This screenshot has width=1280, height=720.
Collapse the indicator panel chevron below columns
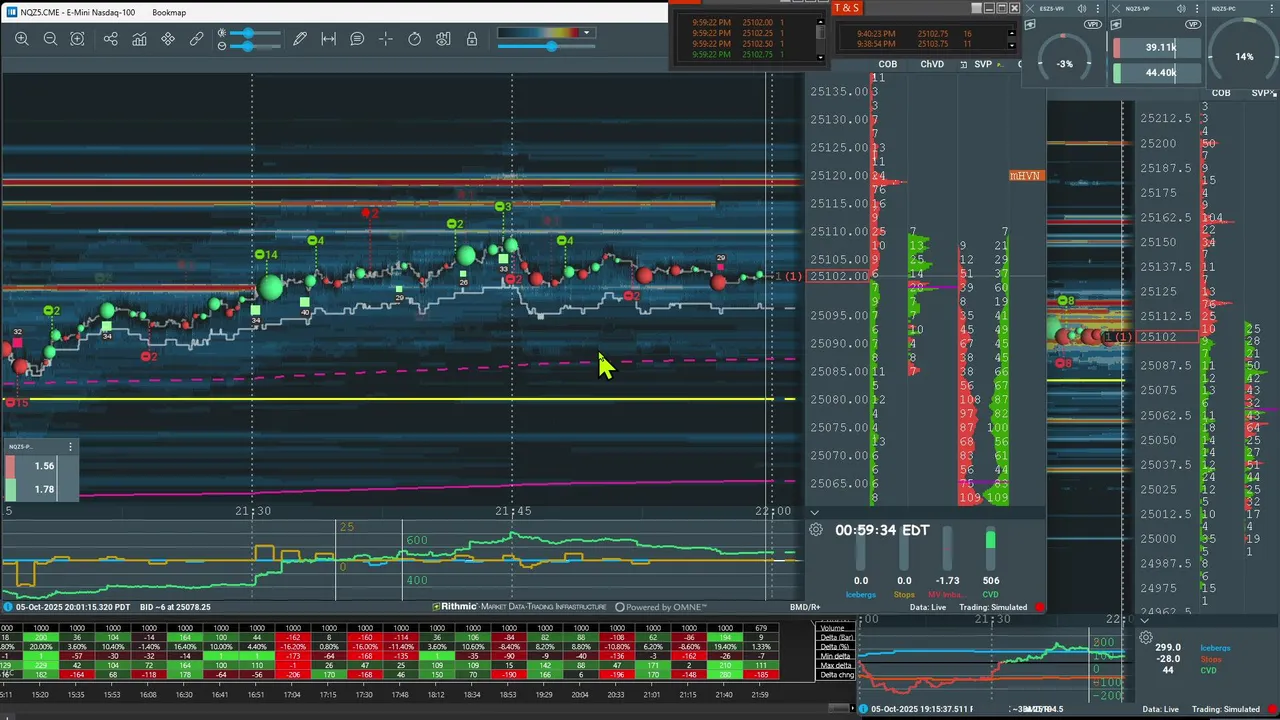[x=814, y=513]
